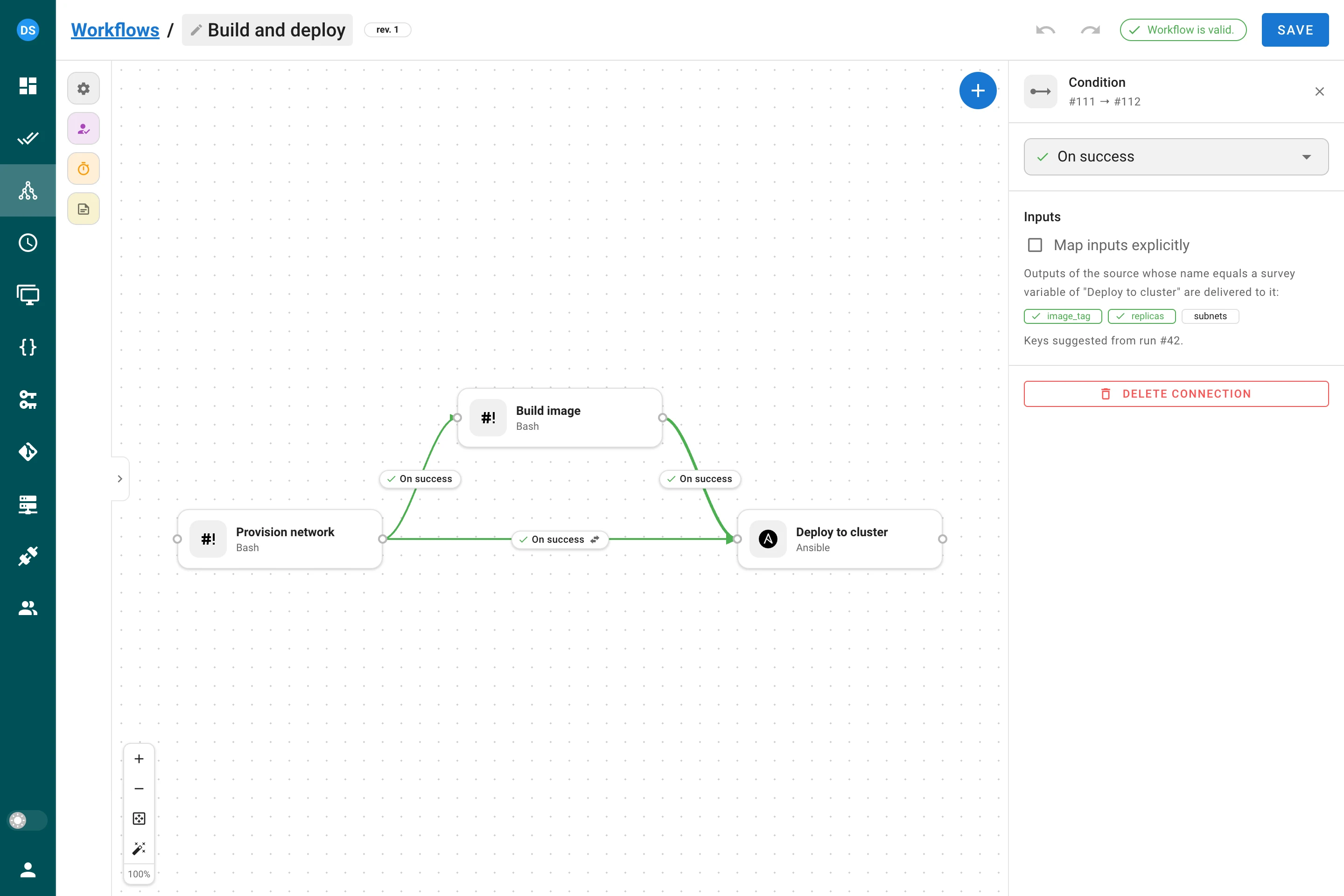Open the people teams icon in sidebar

coord(28,608)
